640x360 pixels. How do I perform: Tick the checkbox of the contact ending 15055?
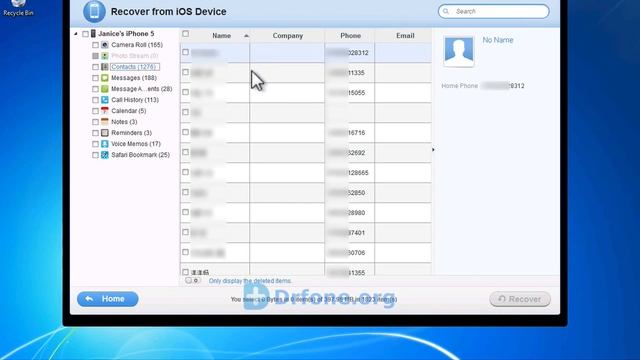pos(185,92)
